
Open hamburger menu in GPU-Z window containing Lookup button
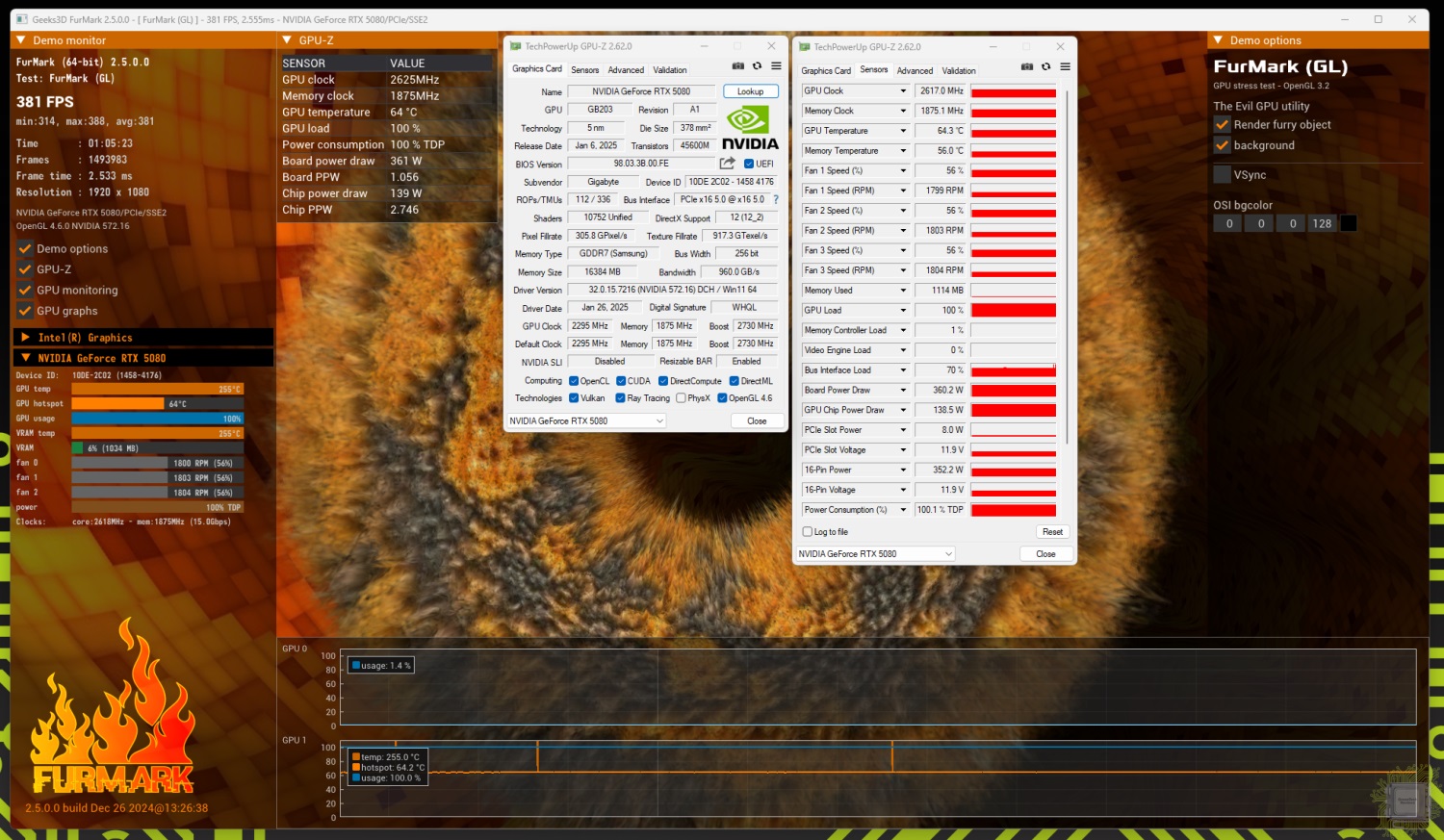pos(776,66)
